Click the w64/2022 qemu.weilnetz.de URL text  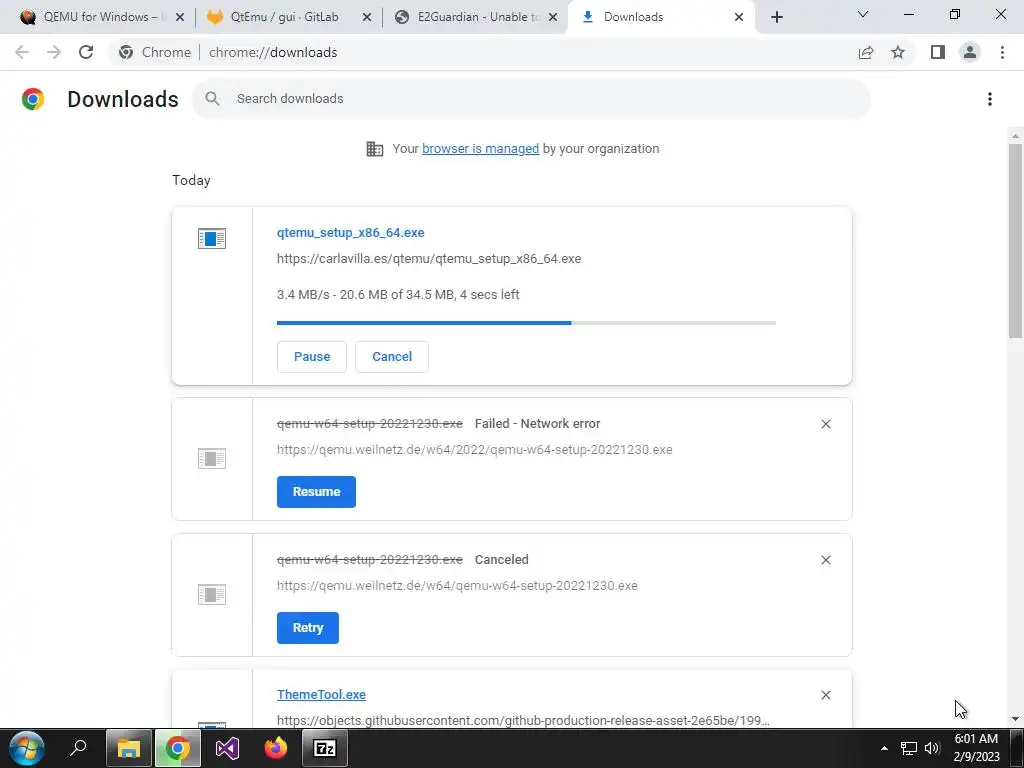pos(475,449)
